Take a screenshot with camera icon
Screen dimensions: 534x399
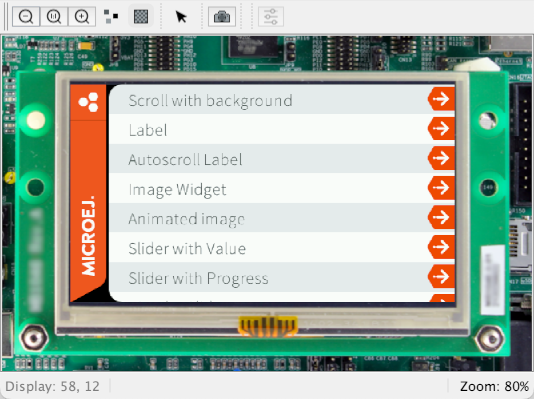[x=222, y=16]
